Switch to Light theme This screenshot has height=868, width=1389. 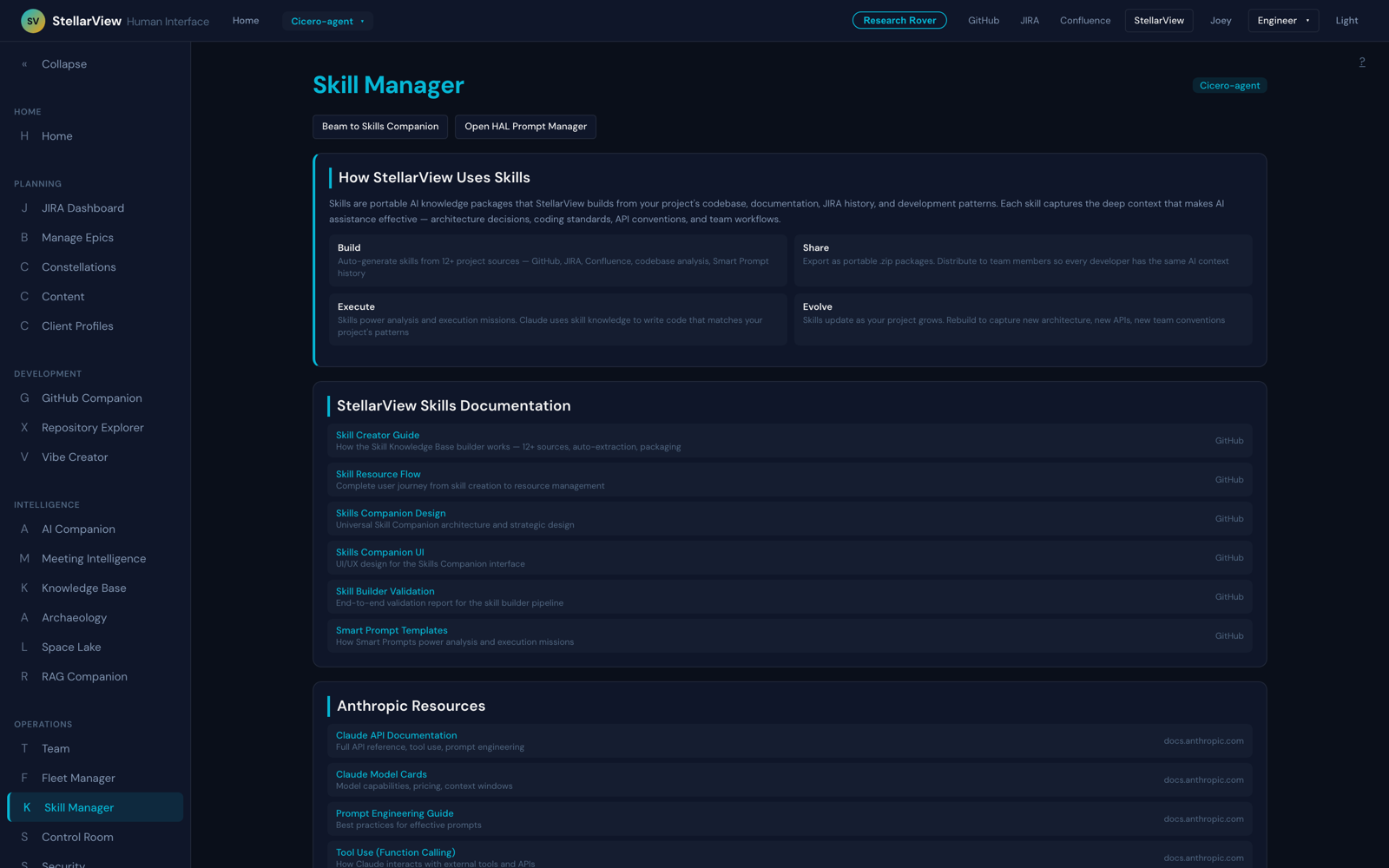pyautogui.click(x=1346, y=21)
